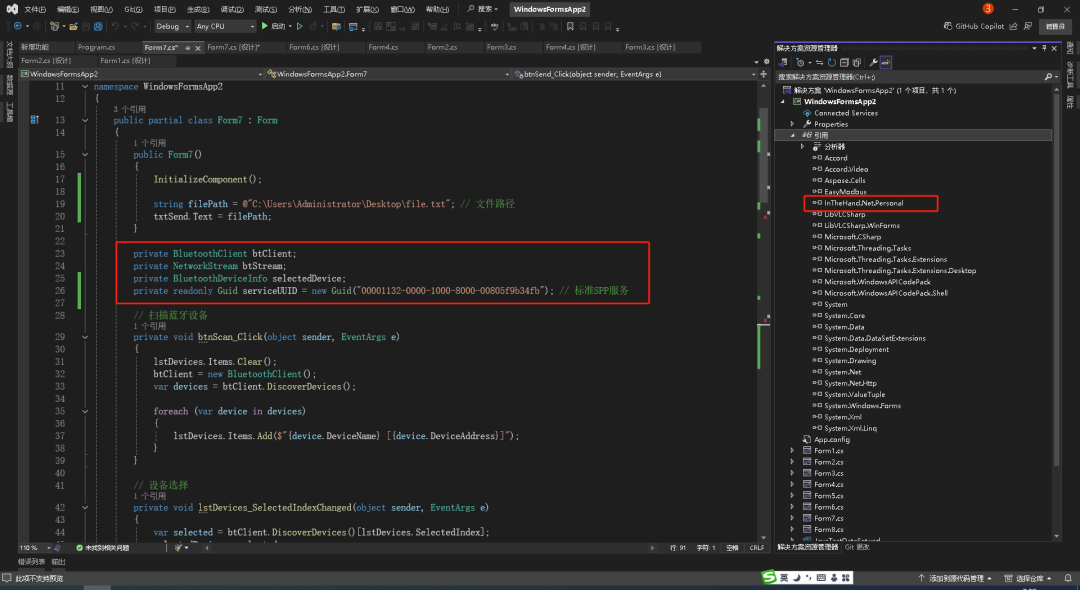Screen dimensions: 1080x590
Task: Select InTheHand.Net.Personal reference
Action: pos(863,203)
